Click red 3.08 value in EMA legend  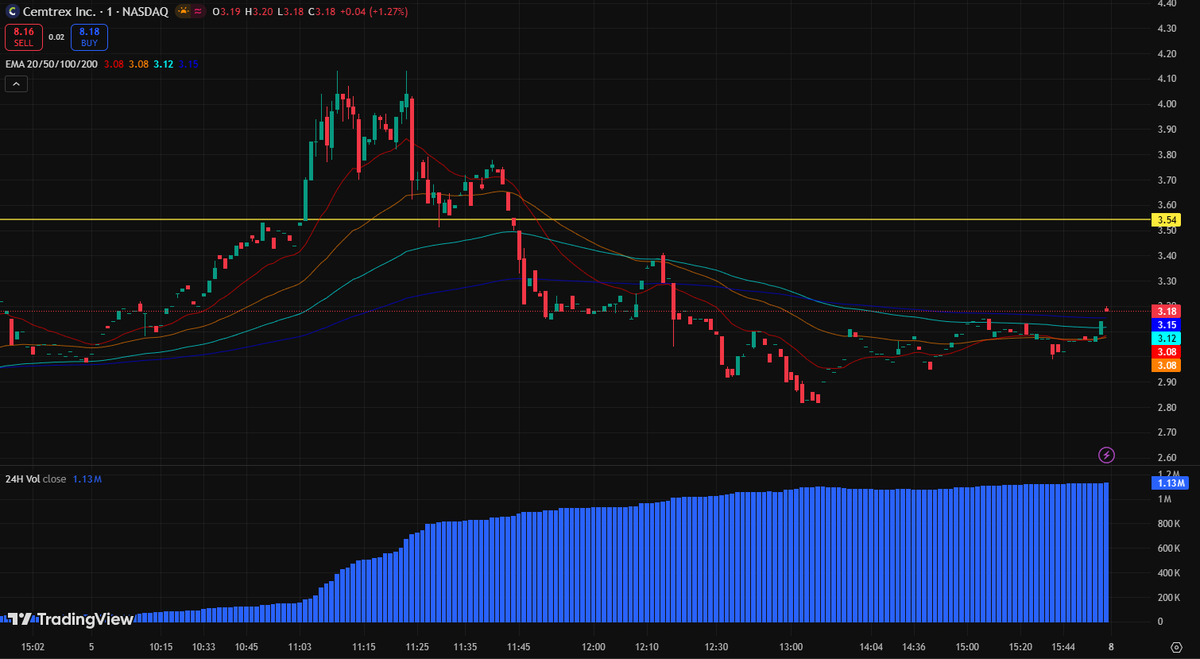click(x=113, y=64)
